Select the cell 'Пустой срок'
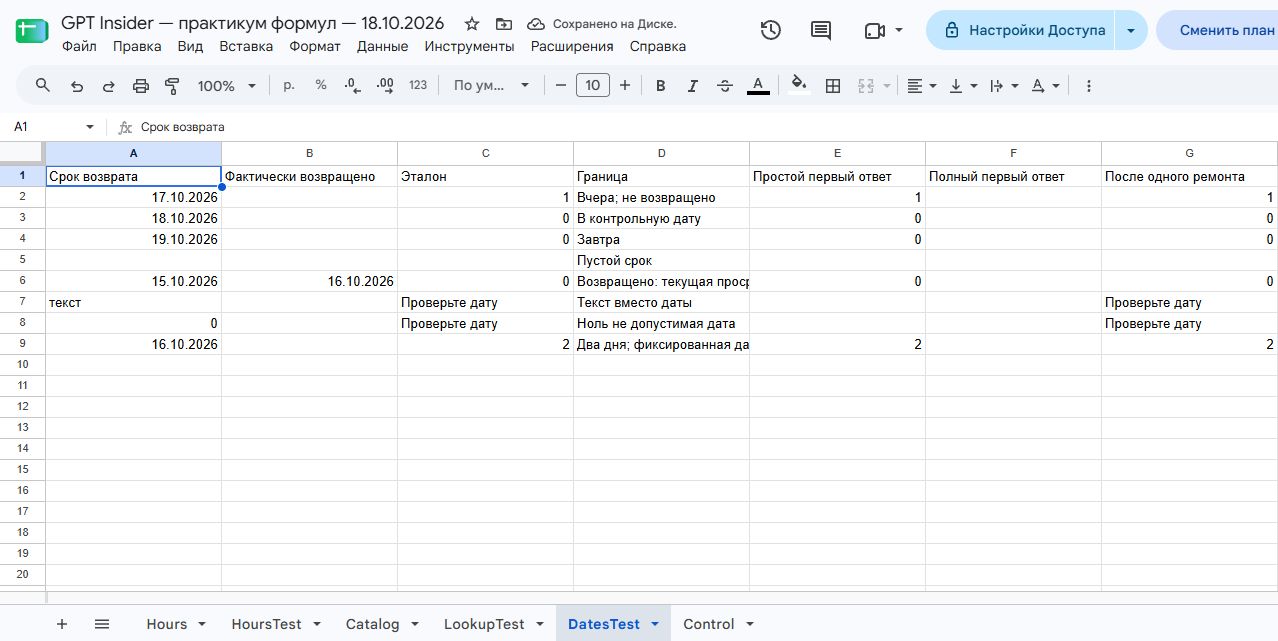The image size is (1278, 641). point(661,260)
